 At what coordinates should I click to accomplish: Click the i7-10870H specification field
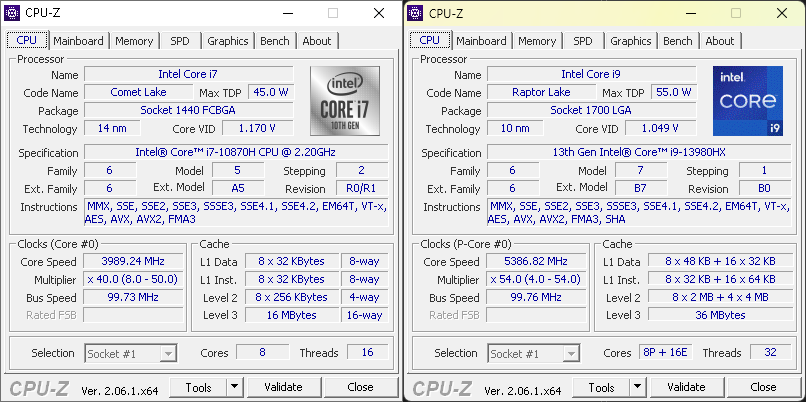236,153
